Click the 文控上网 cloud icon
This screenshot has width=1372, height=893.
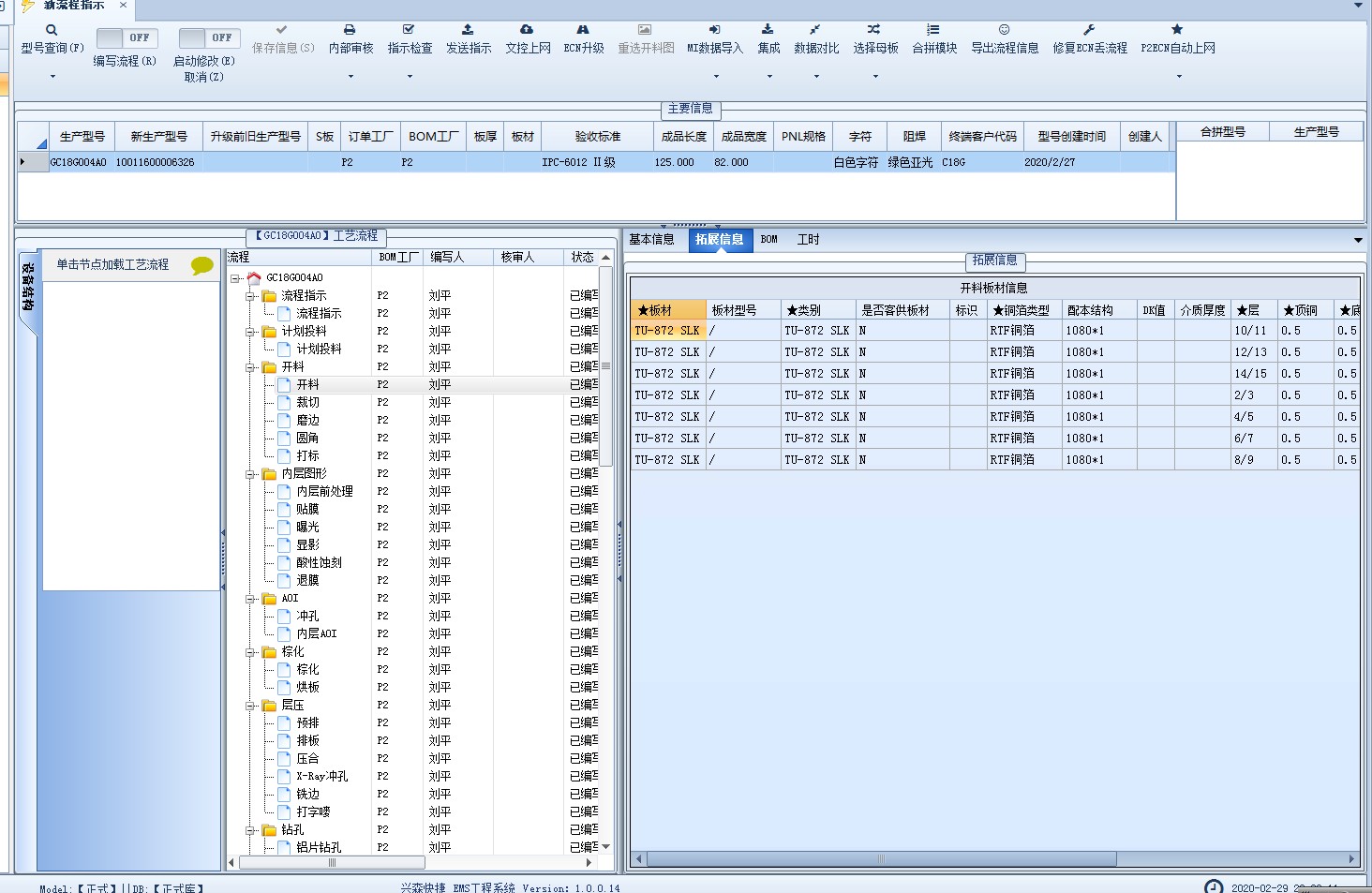click(x=527, y=30)
